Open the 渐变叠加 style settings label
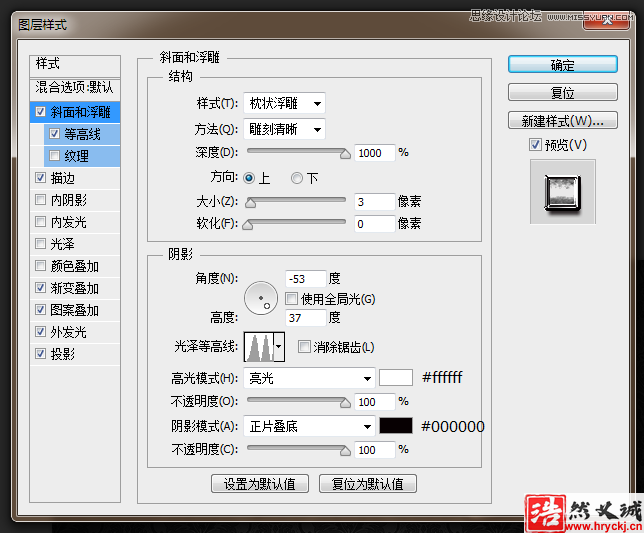The image size is (644, 533). [74, 288]
